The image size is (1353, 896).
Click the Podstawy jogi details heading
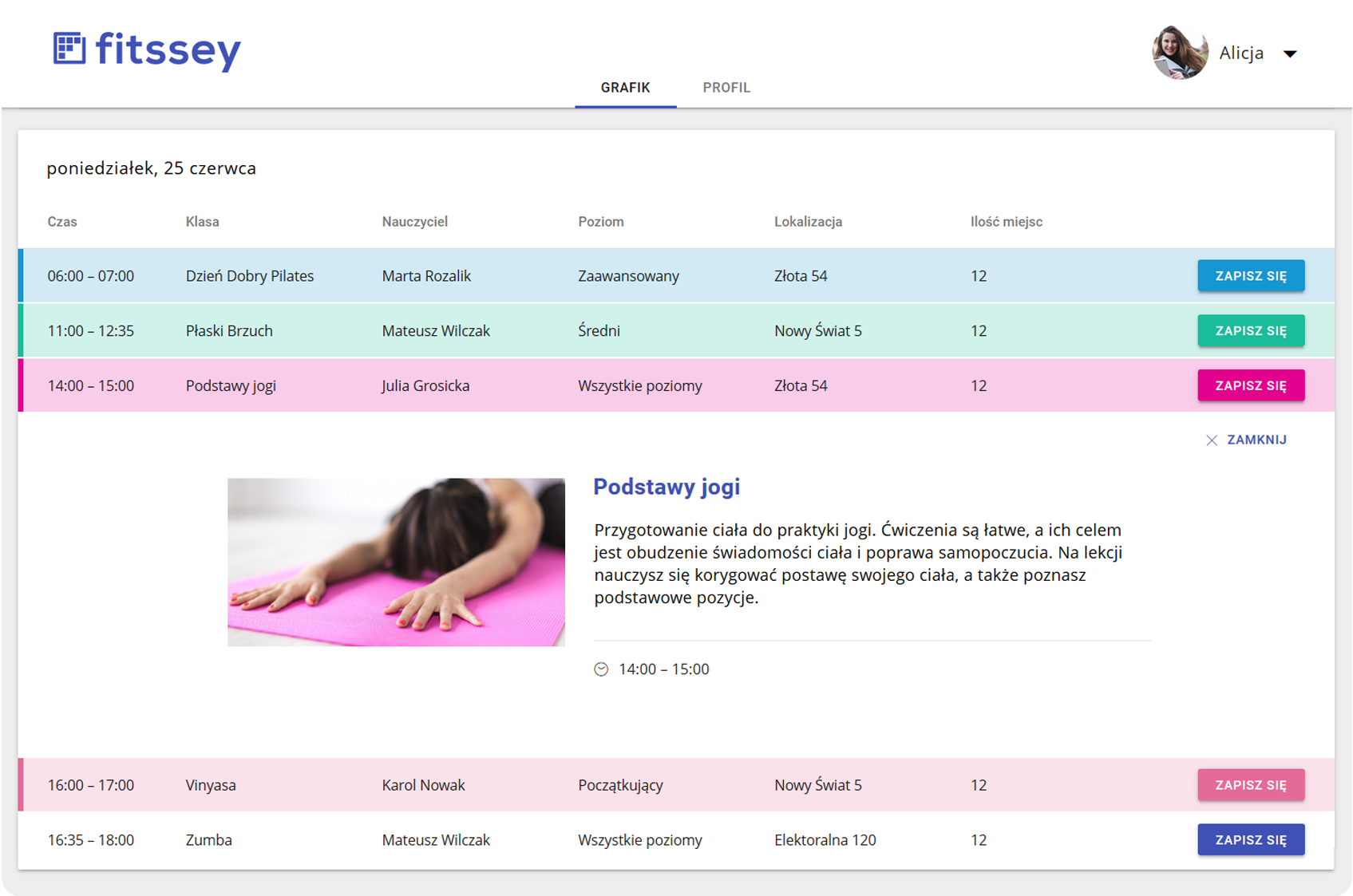(x=667, y=487)
